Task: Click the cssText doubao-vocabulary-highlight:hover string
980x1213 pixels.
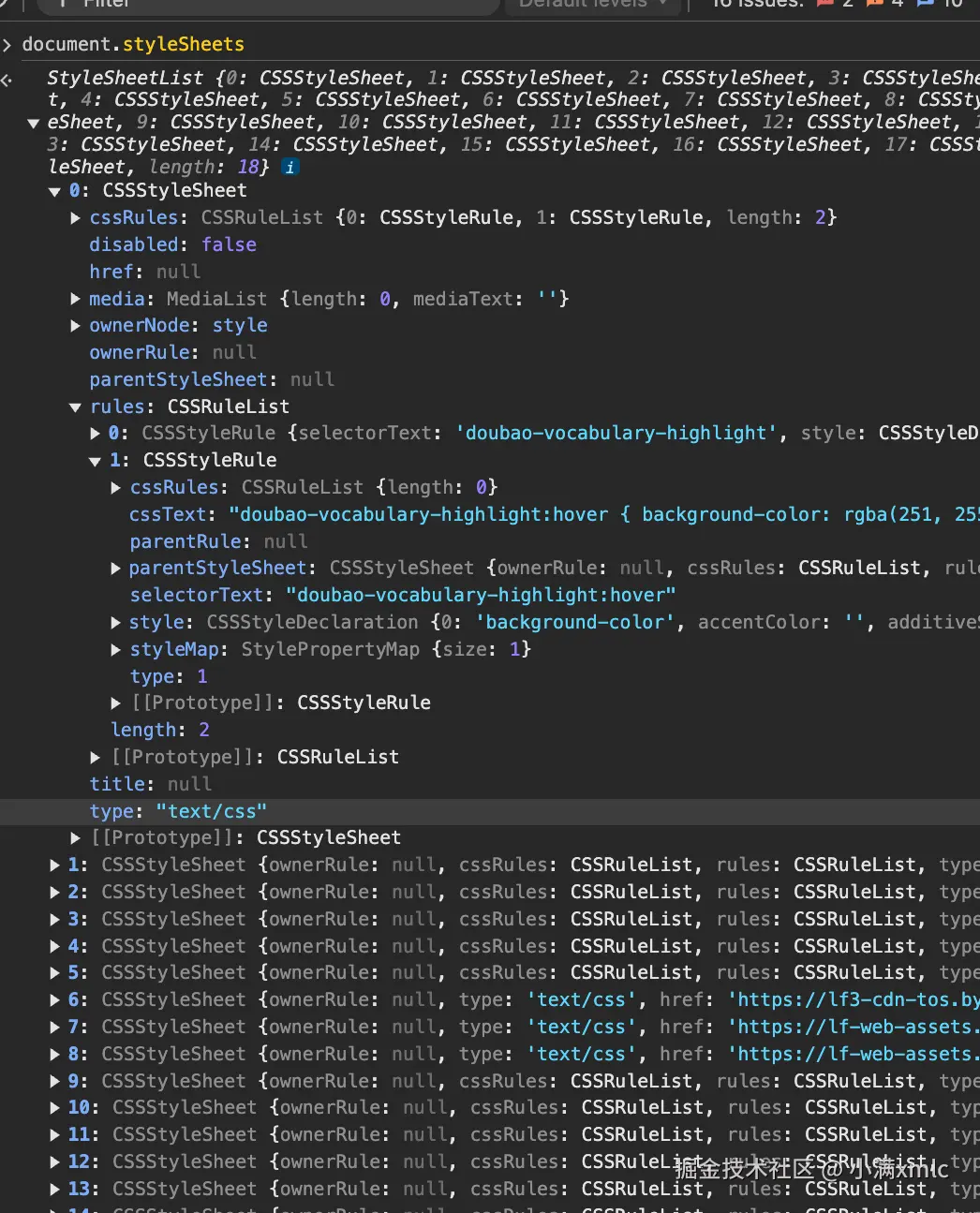Action: coord(604,514)
